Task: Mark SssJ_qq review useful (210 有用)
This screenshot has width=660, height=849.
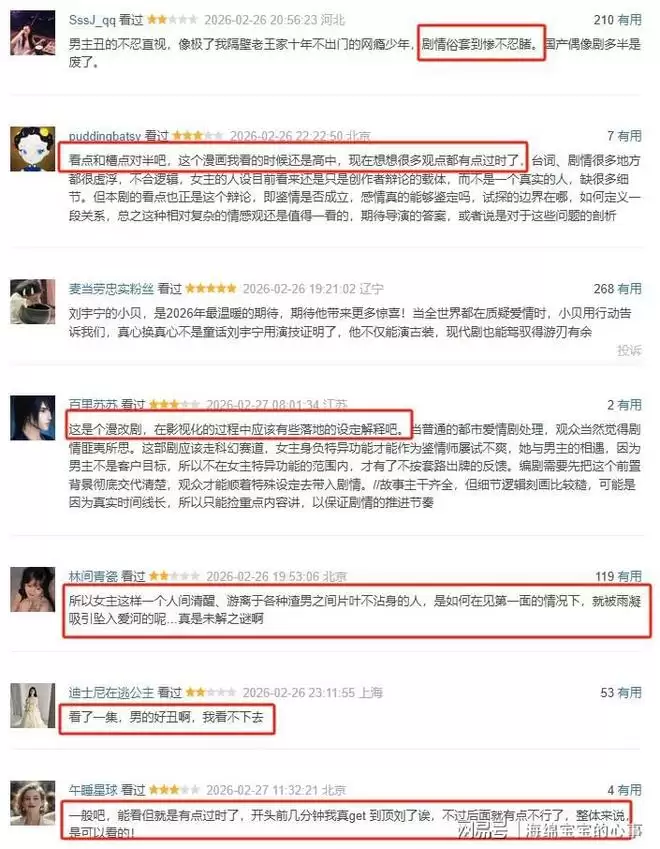Action: [617, 20]
